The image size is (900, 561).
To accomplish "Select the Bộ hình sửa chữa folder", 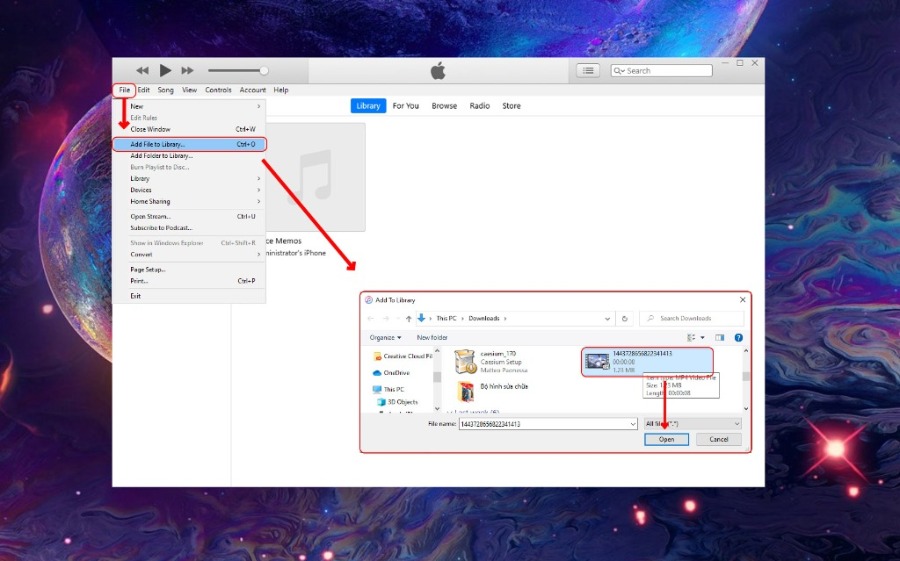I will pyautogui.click(x=492, y=390).
